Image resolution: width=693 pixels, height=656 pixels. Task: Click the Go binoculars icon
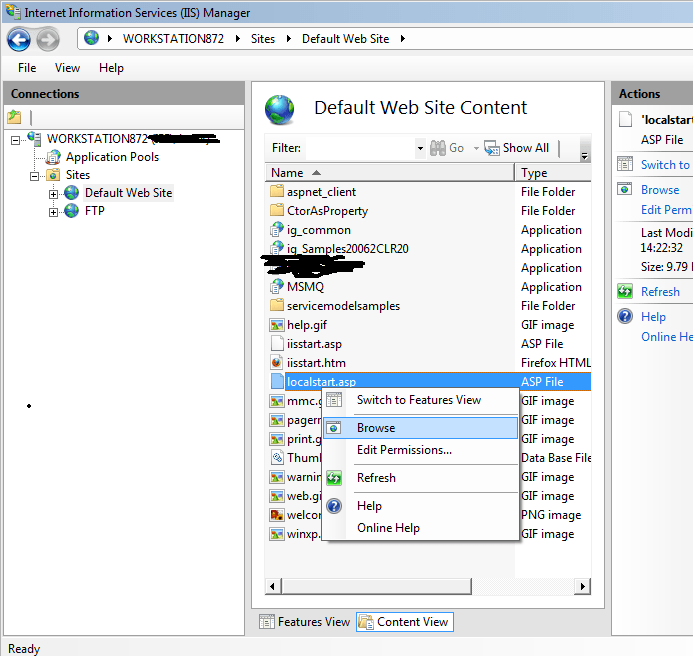pos(438,148)
